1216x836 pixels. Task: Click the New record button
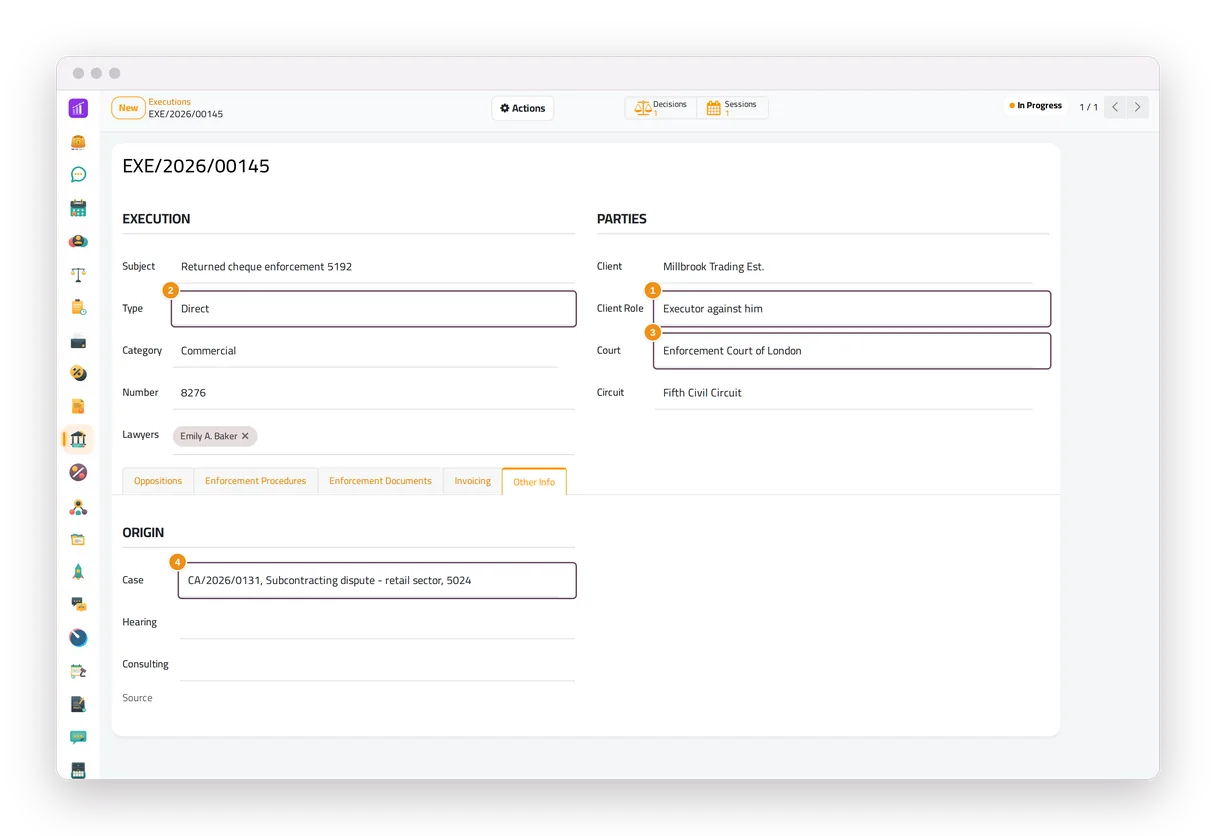tap(128, 108)
